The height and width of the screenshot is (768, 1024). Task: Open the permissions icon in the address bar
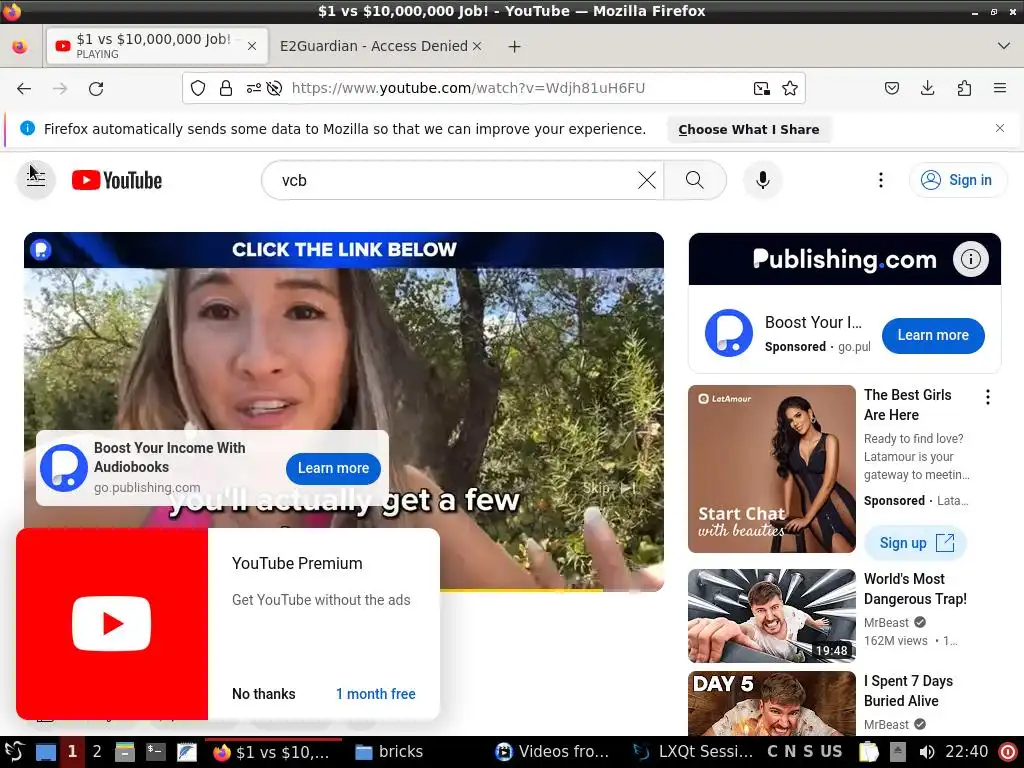point(253,88)
